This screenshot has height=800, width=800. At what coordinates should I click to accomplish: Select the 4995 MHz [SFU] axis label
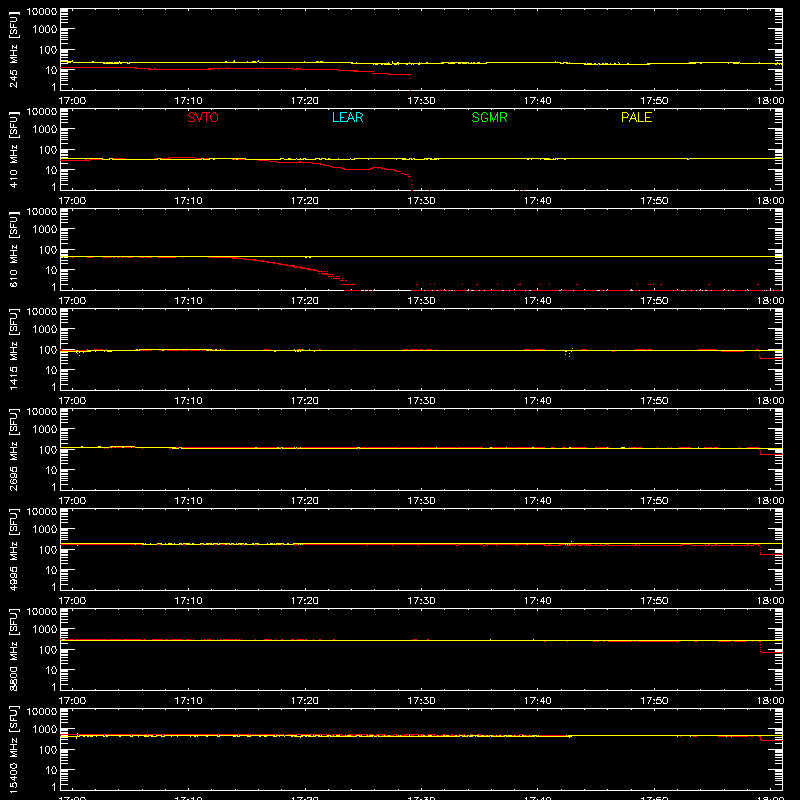click(x=14, y=549)
